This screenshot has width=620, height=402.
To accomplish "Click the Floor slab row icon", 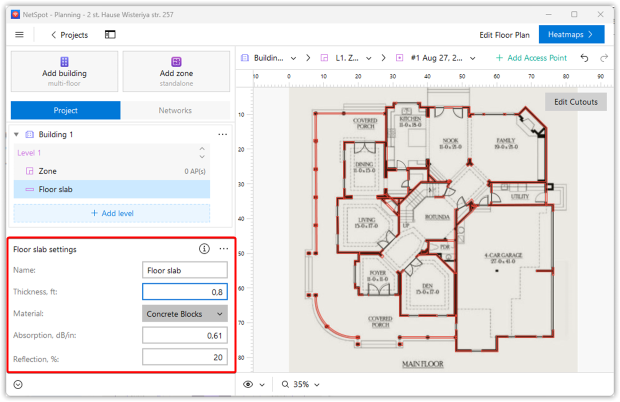I will point(30,189).
